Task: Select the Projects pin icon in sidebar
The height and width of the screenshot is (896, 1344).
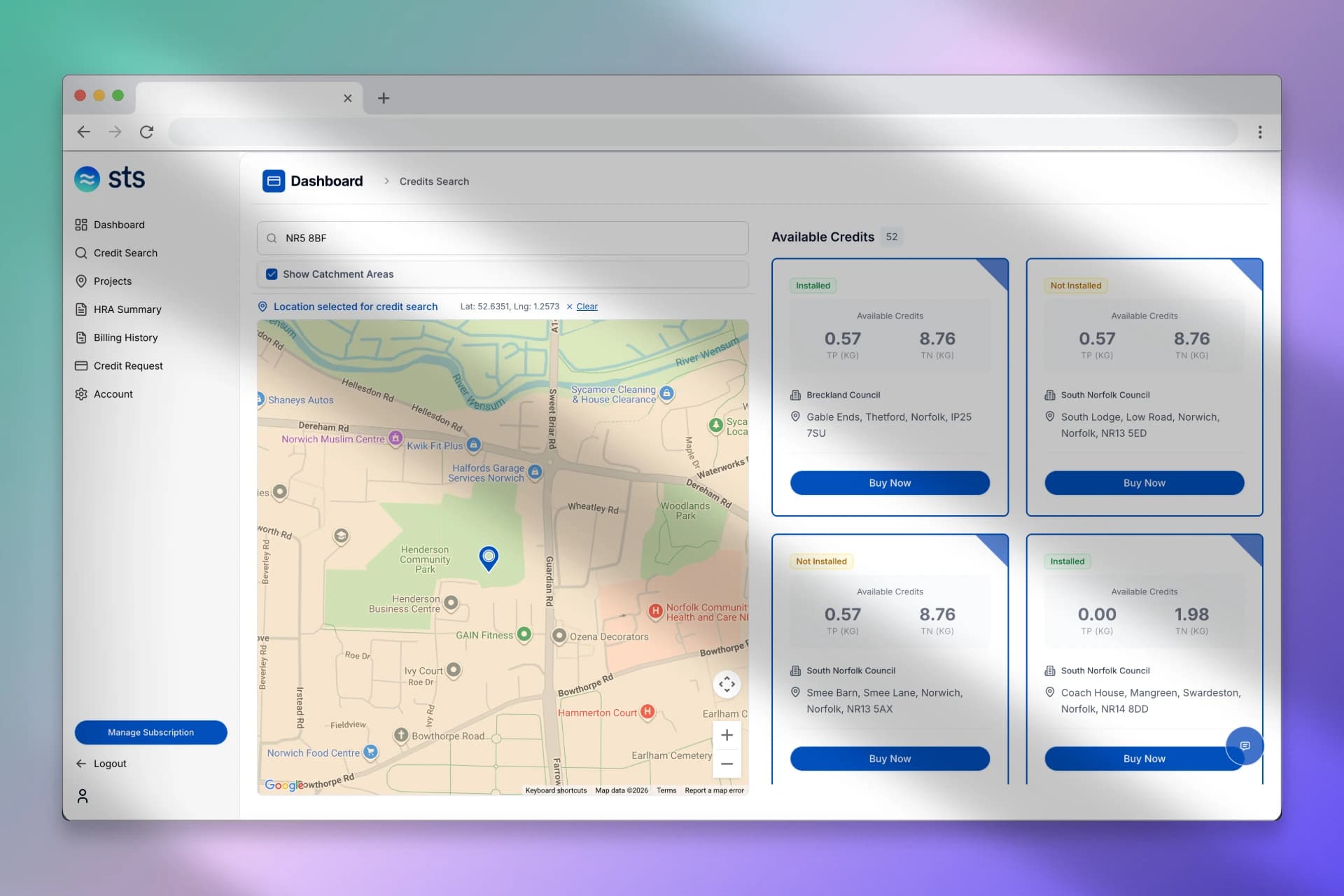Action: pyautogui.click(x=82, y=281)
